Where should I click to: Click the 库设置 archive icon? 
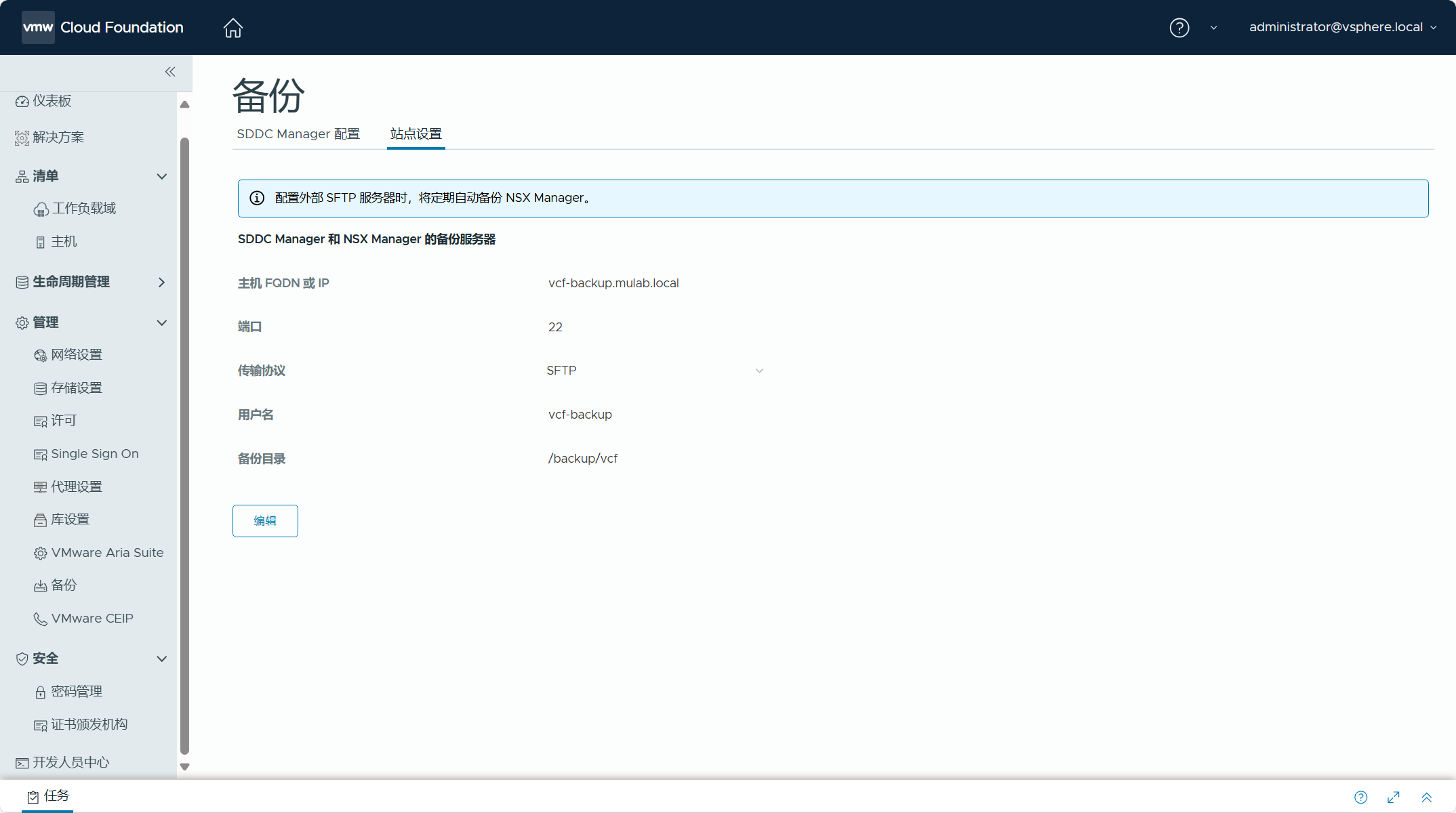click(x=41, y=520)
